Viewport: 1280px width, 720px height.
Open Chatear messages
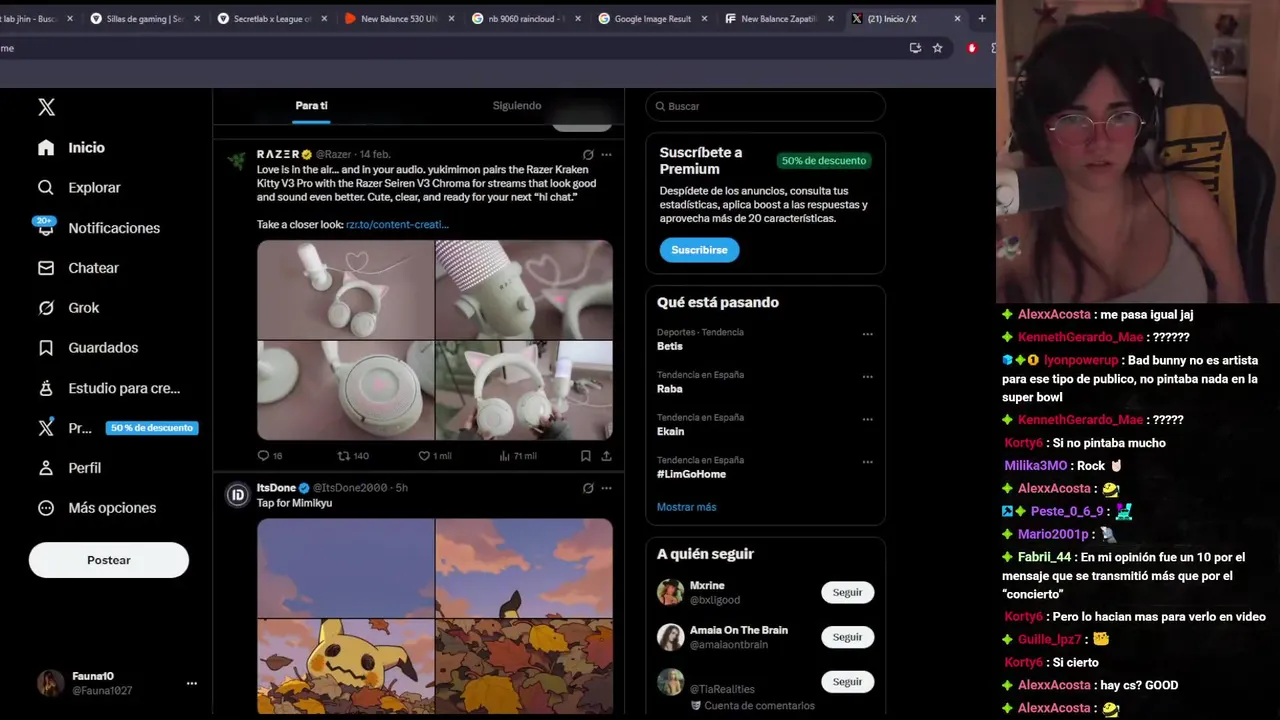[x=78, y=268]
